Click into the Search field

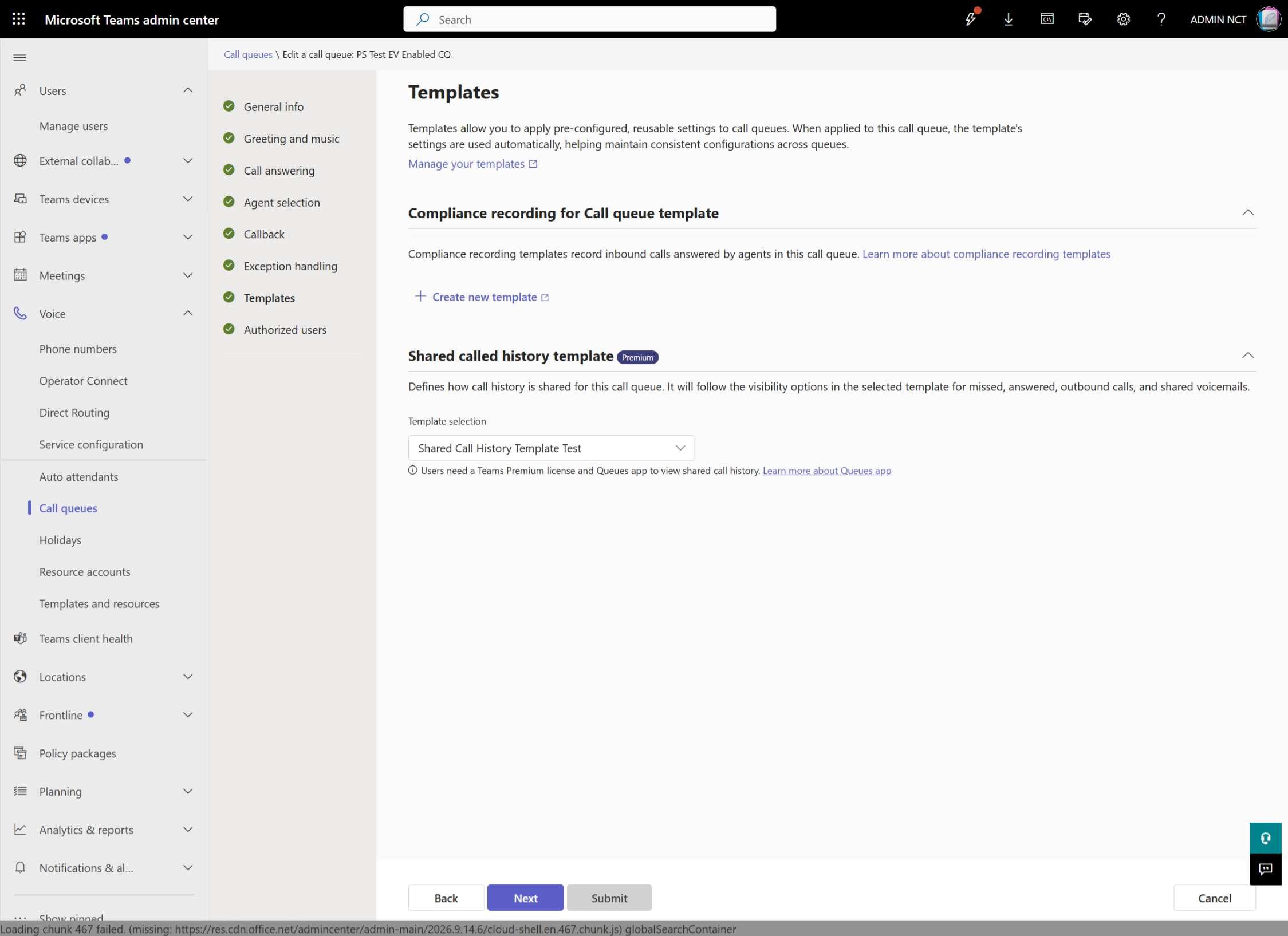coord(589,19)
